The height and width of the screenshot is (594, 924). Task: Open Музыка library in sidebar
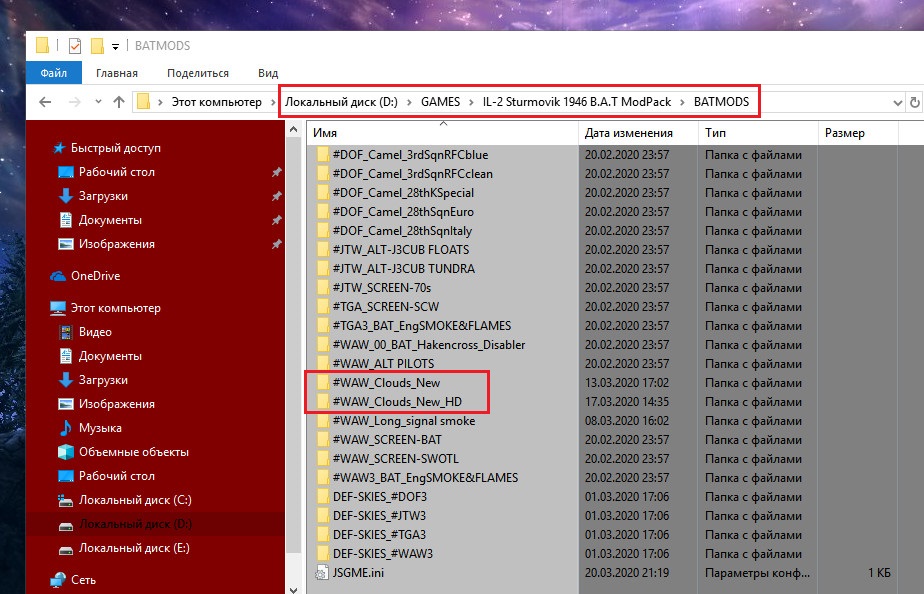(100, 428)
